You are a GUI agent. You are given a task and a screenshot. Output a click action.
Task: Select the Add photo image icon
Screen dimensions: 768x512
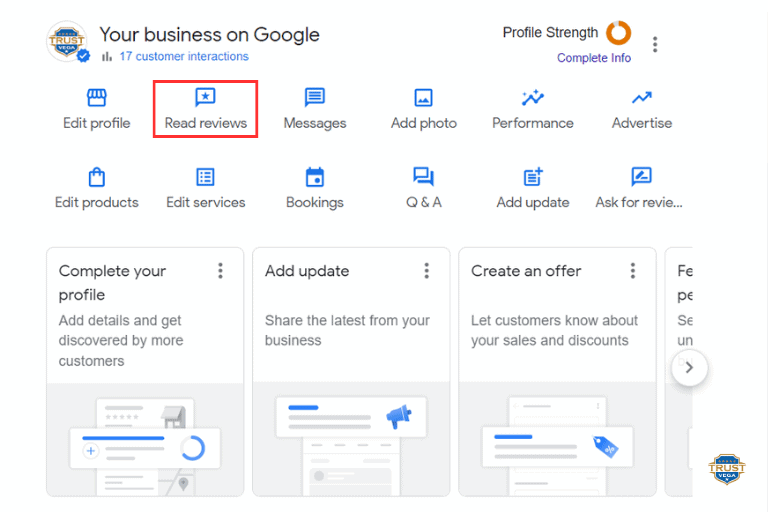coord(424,98)
